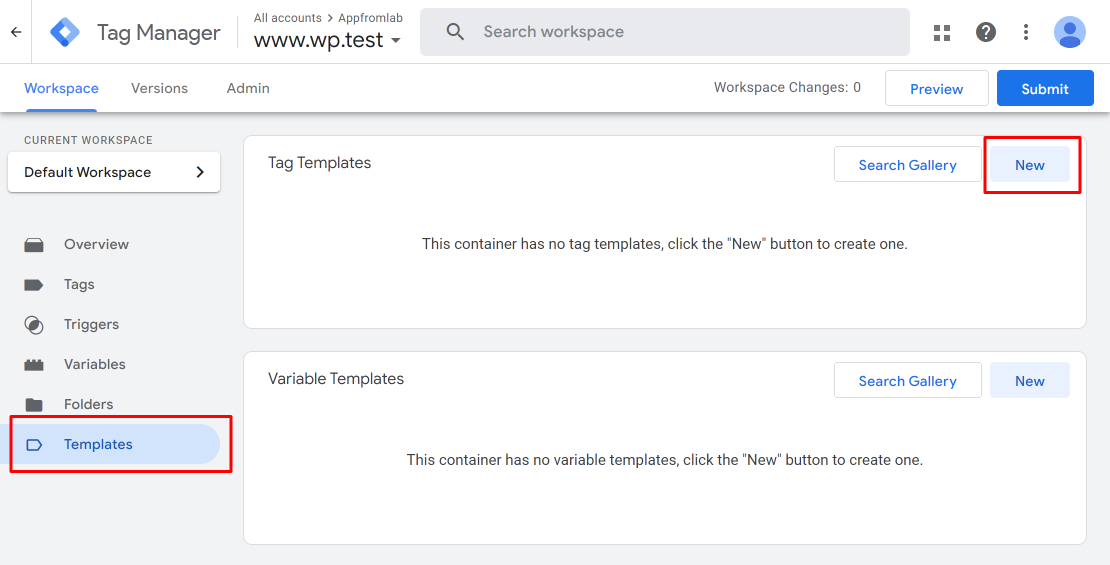The height and width of the screenshot is (565, 1110).
Task: Click the Variables icon in sidebar
Action: (x=34, y=365)
